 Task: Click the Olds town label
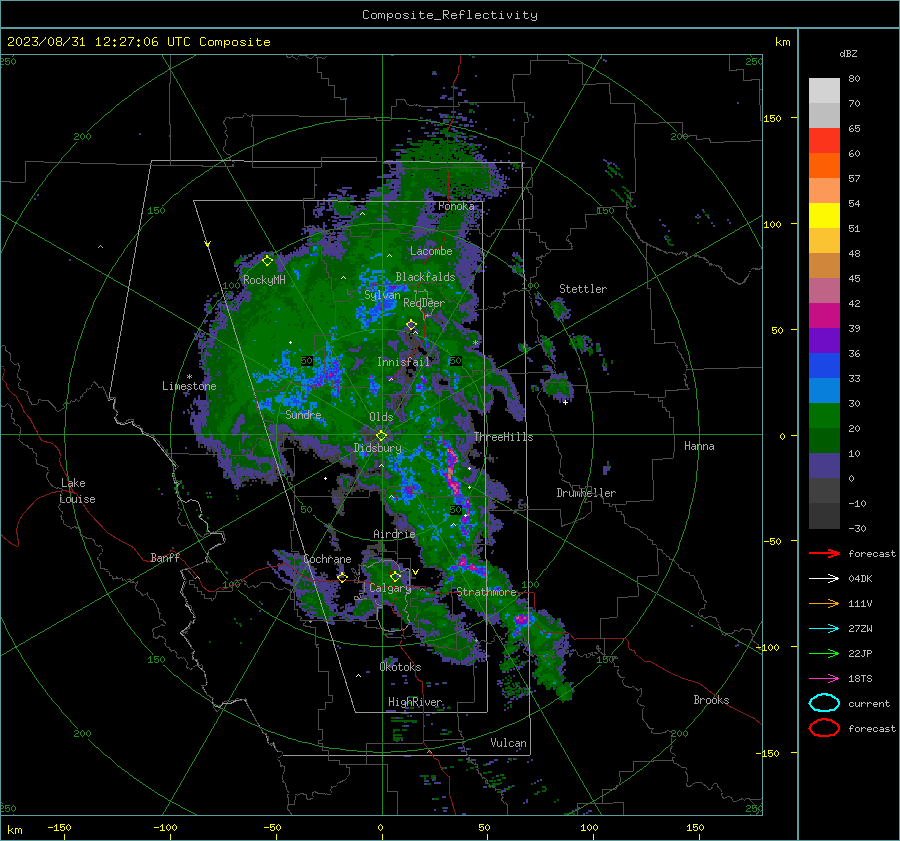[x=381, y=417]
